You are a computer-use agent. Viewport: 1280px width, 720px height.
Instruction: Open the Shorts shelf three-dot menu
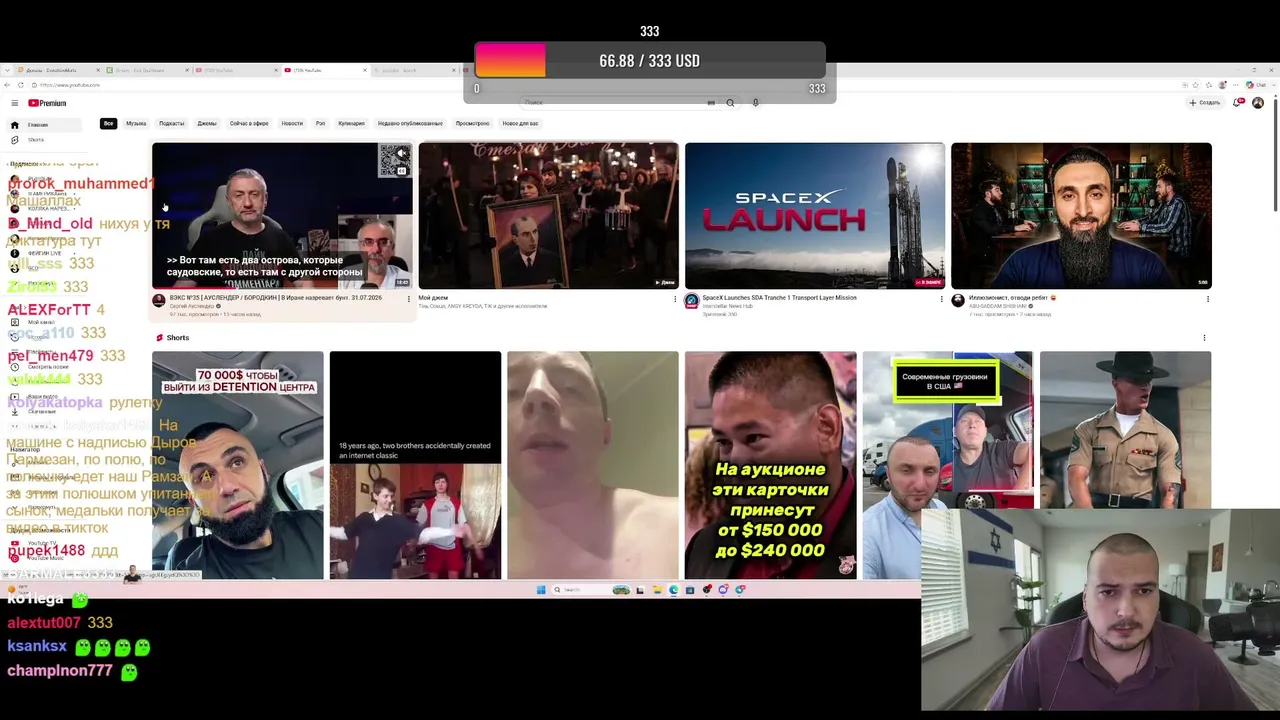tap(1204, 338)
